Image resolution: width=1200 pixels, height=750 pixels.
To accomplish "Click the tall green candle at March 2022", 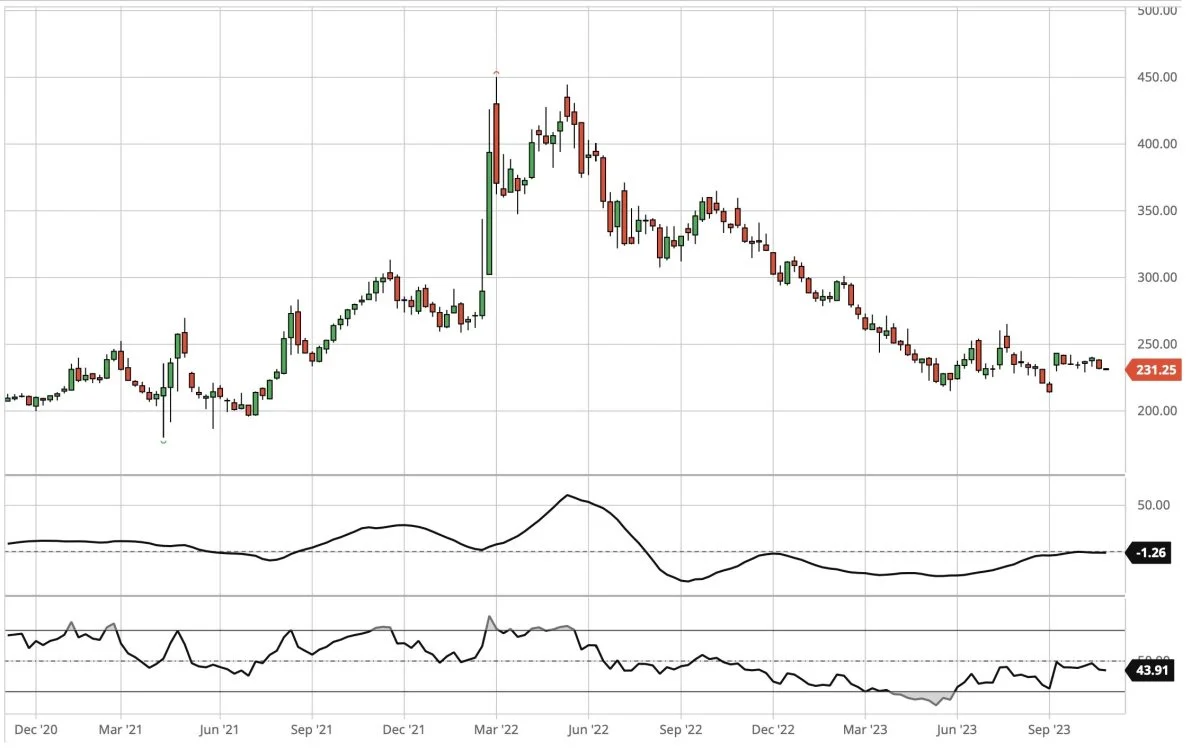I will (489, 212).
